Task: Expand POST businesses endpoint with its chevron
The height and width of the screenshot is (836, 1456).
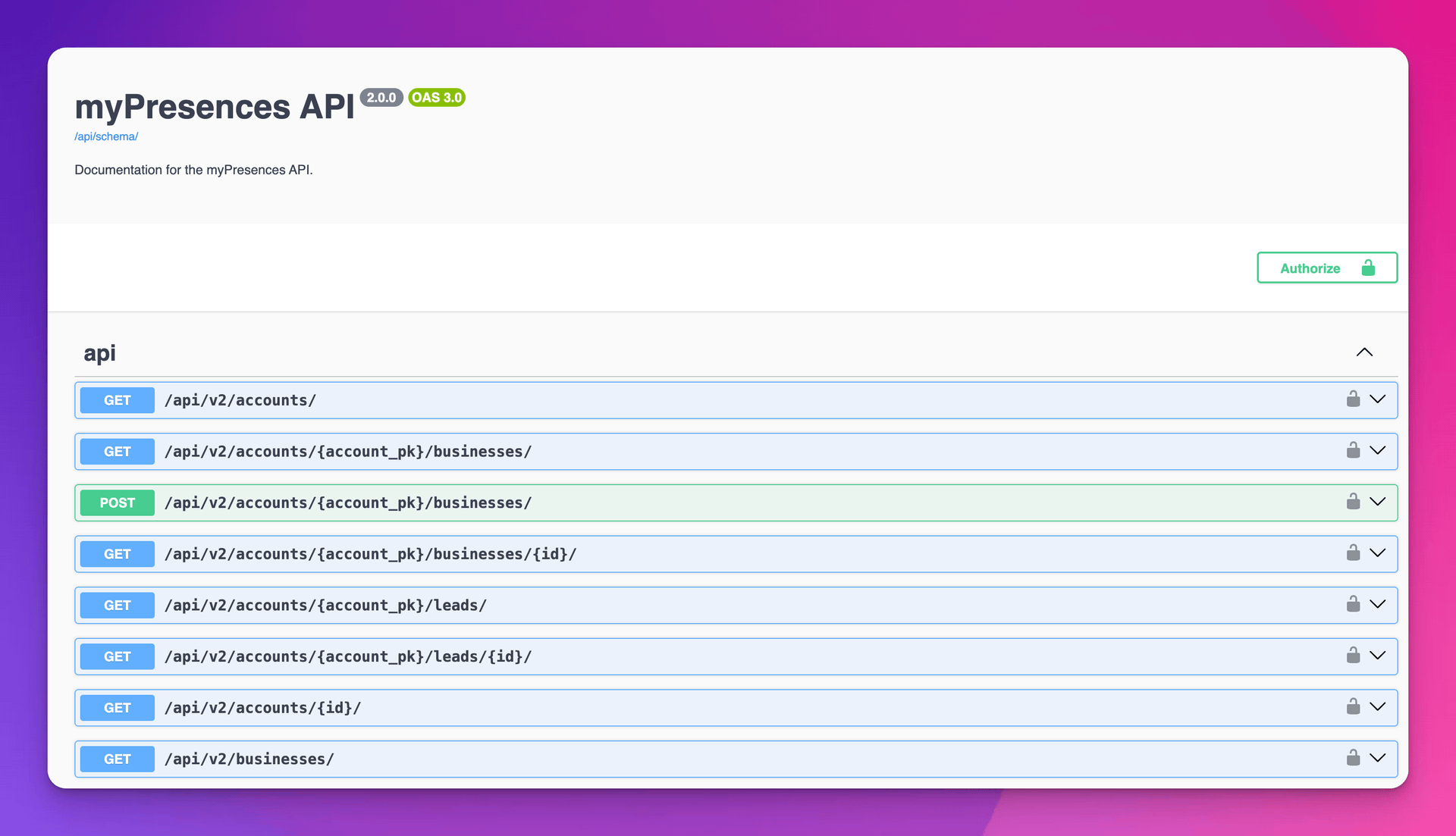Action: (x=1377, y=502)
